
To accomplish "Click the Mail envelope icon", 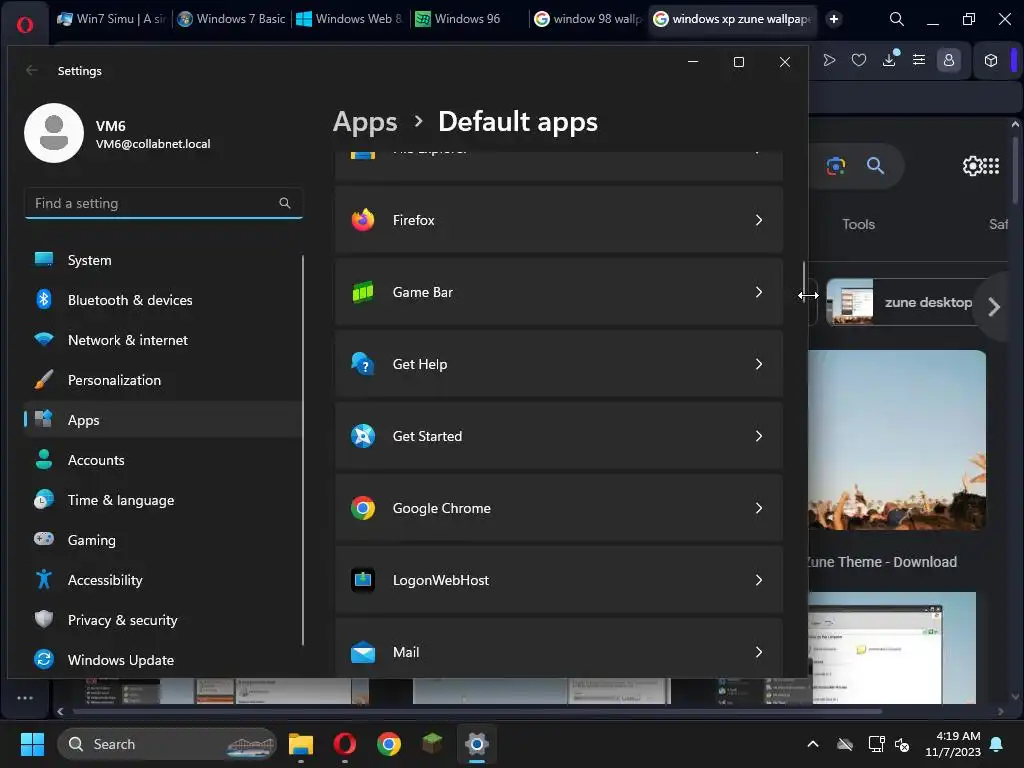I will (x=362, y=652).
